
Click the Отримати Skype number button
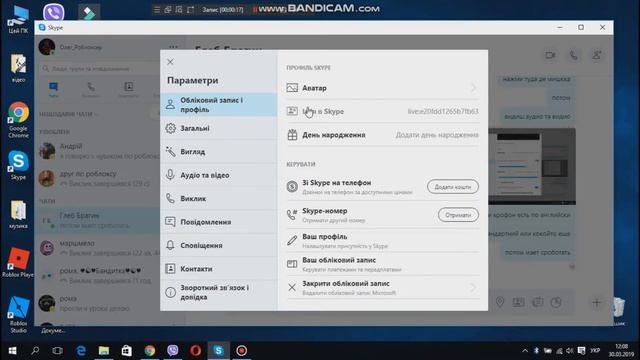458,215
